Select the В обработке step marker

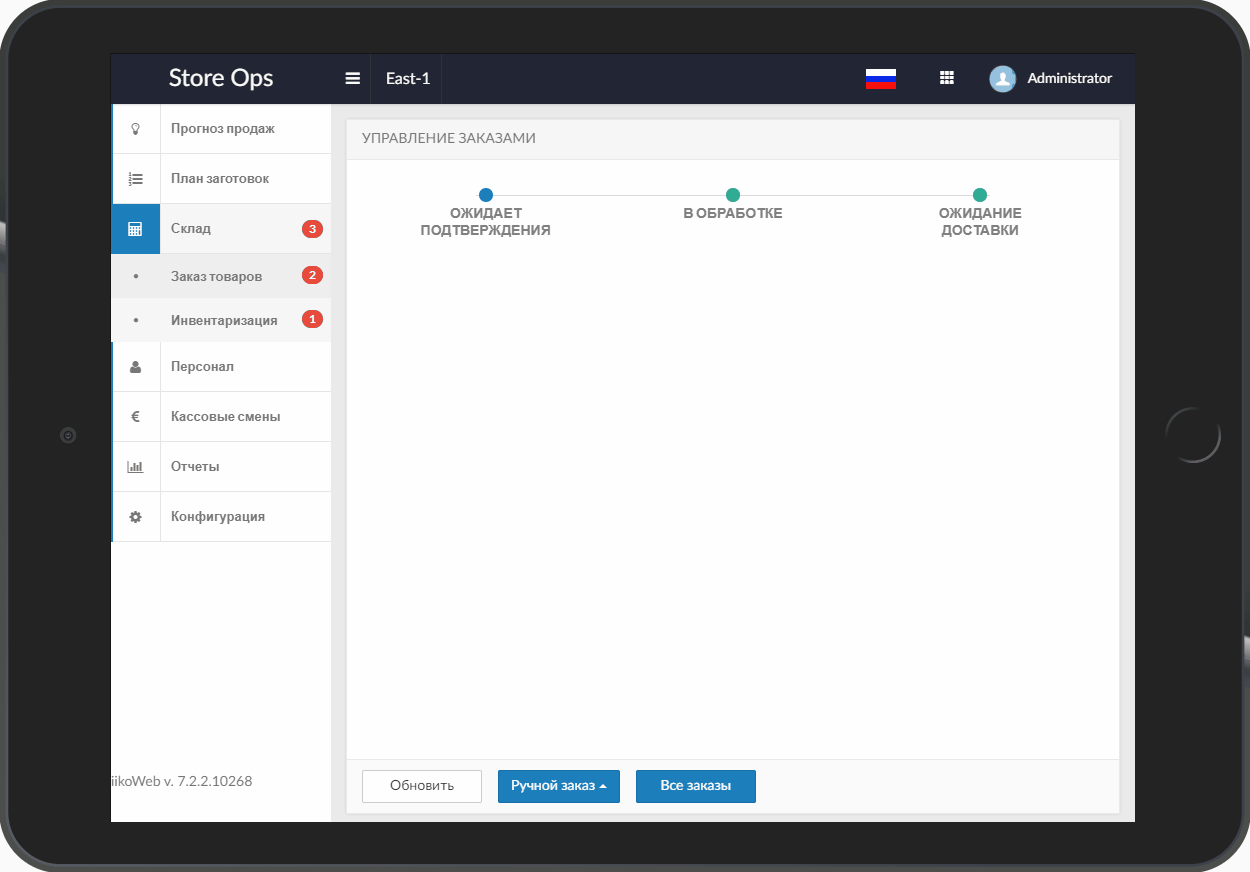[x=733, y=195]
